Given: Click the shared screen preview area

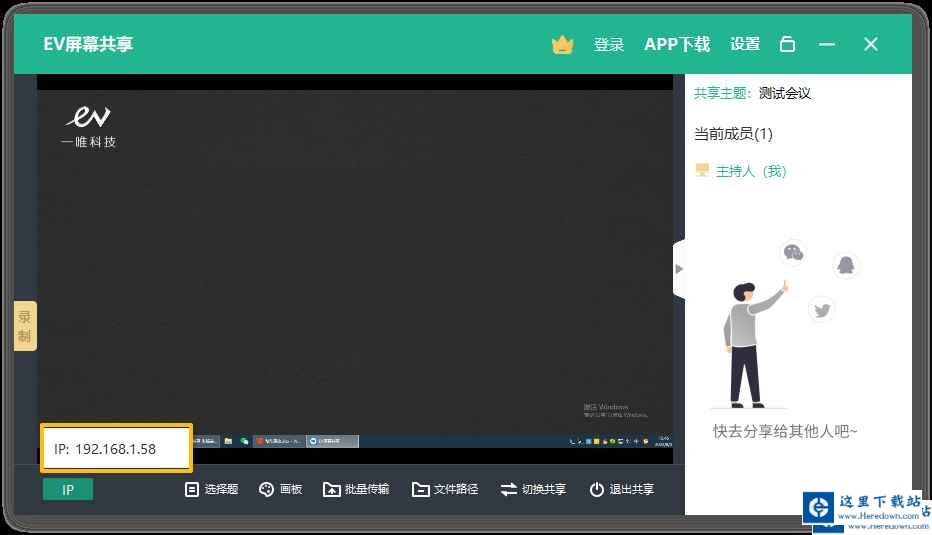Looking at the screenshot, I should pos(355,269).
